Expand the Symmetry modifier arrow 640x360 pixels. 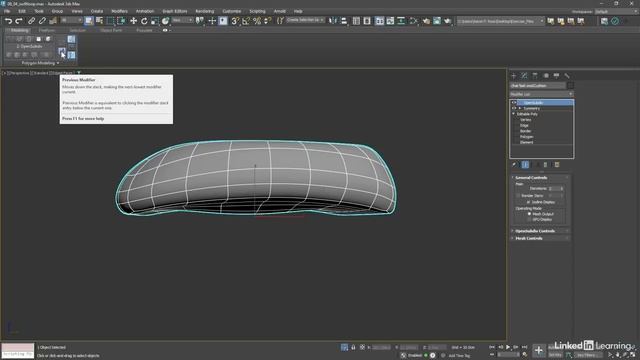click(x=520, y=108)
